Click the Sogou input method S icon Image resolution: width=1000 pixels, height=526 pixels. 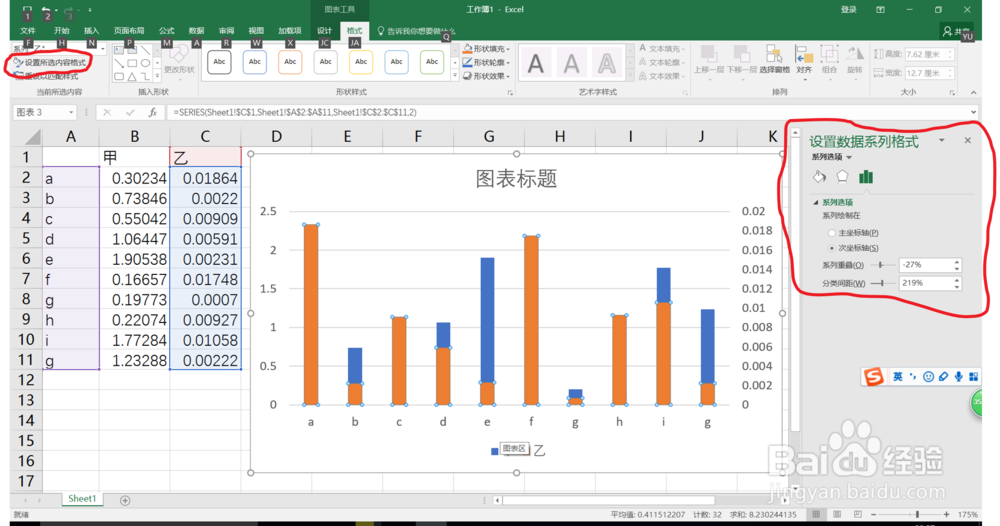coord(873,377)
